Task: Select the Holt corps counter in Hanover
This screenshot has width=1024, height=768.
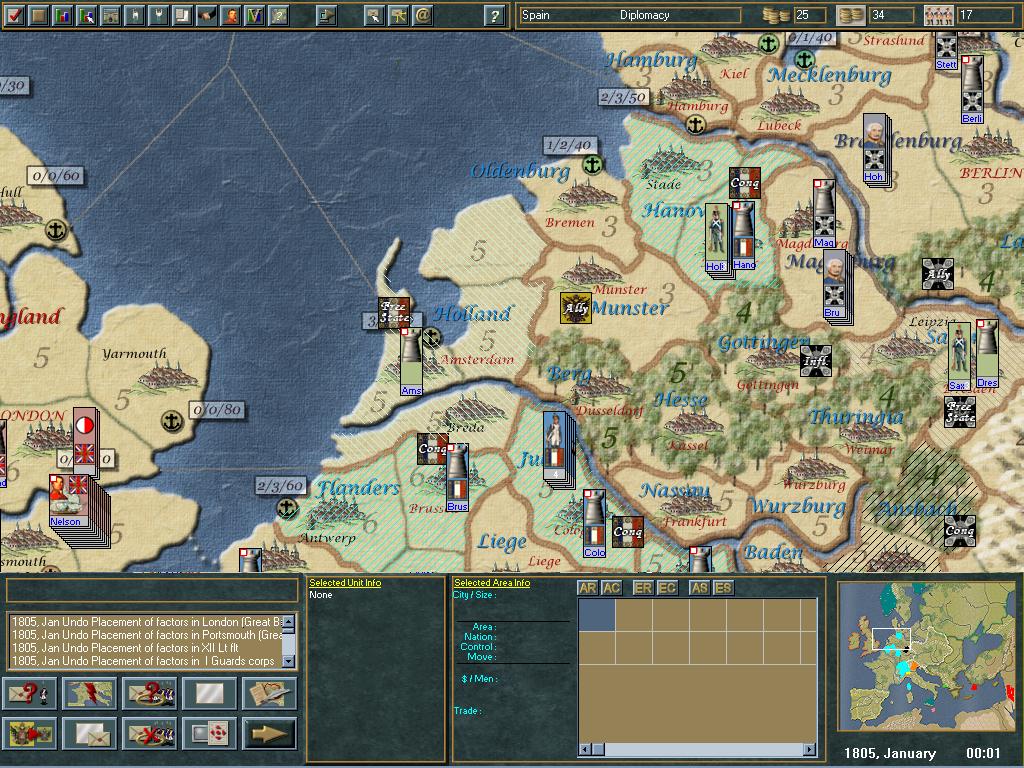Action: [x=716, y=238]
